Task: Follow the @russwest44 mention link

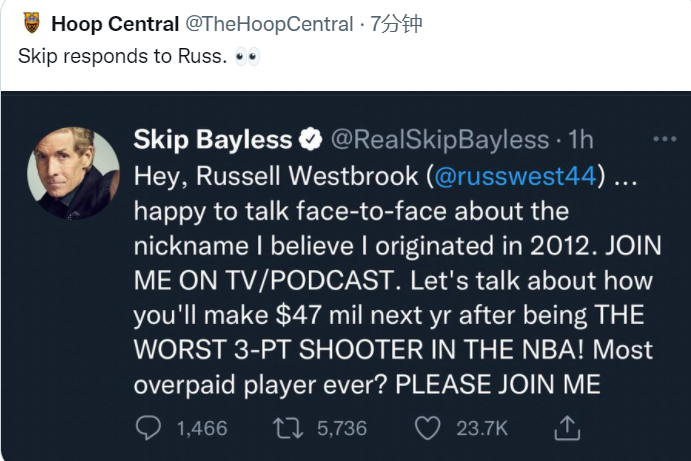Action: [517, 175]
